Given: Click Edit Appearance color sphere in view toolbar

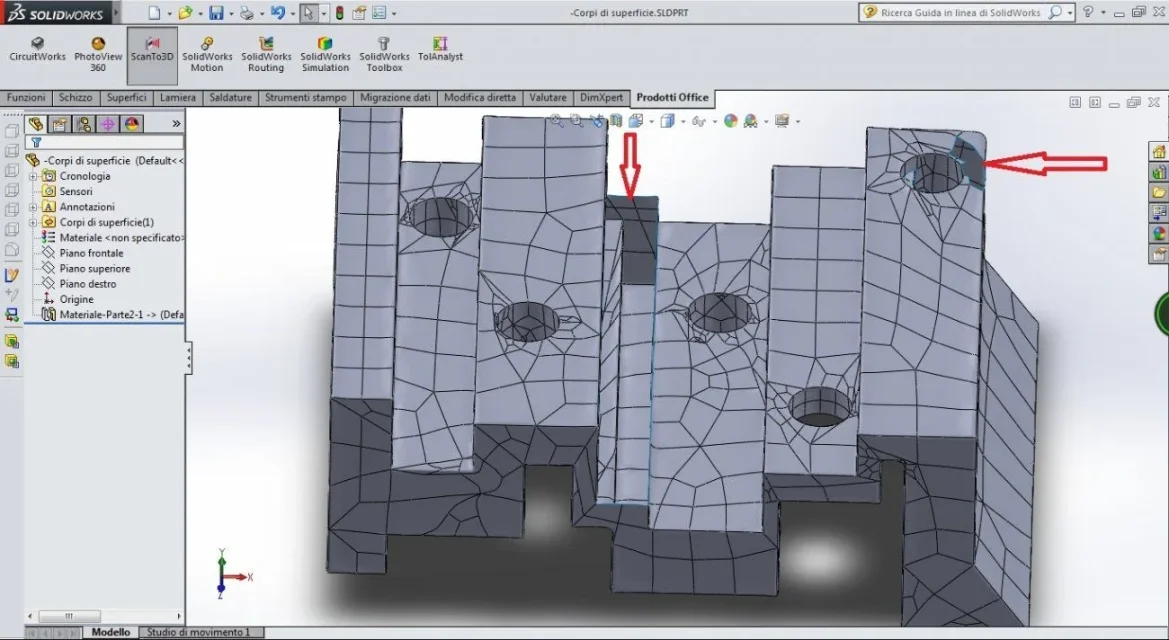Looking at the screenshot, I should tap(730, 121).
